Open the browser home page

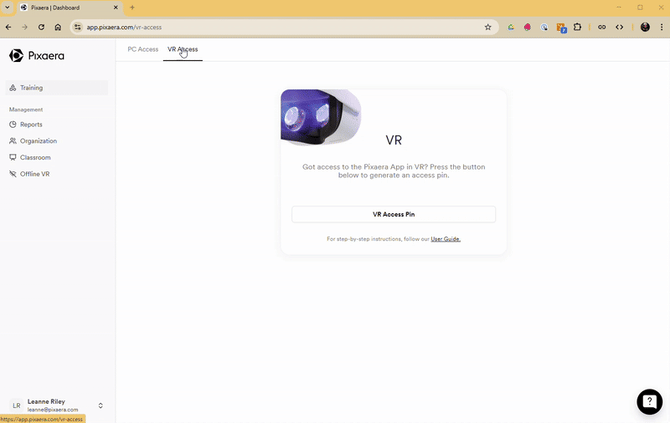[58, 27]
